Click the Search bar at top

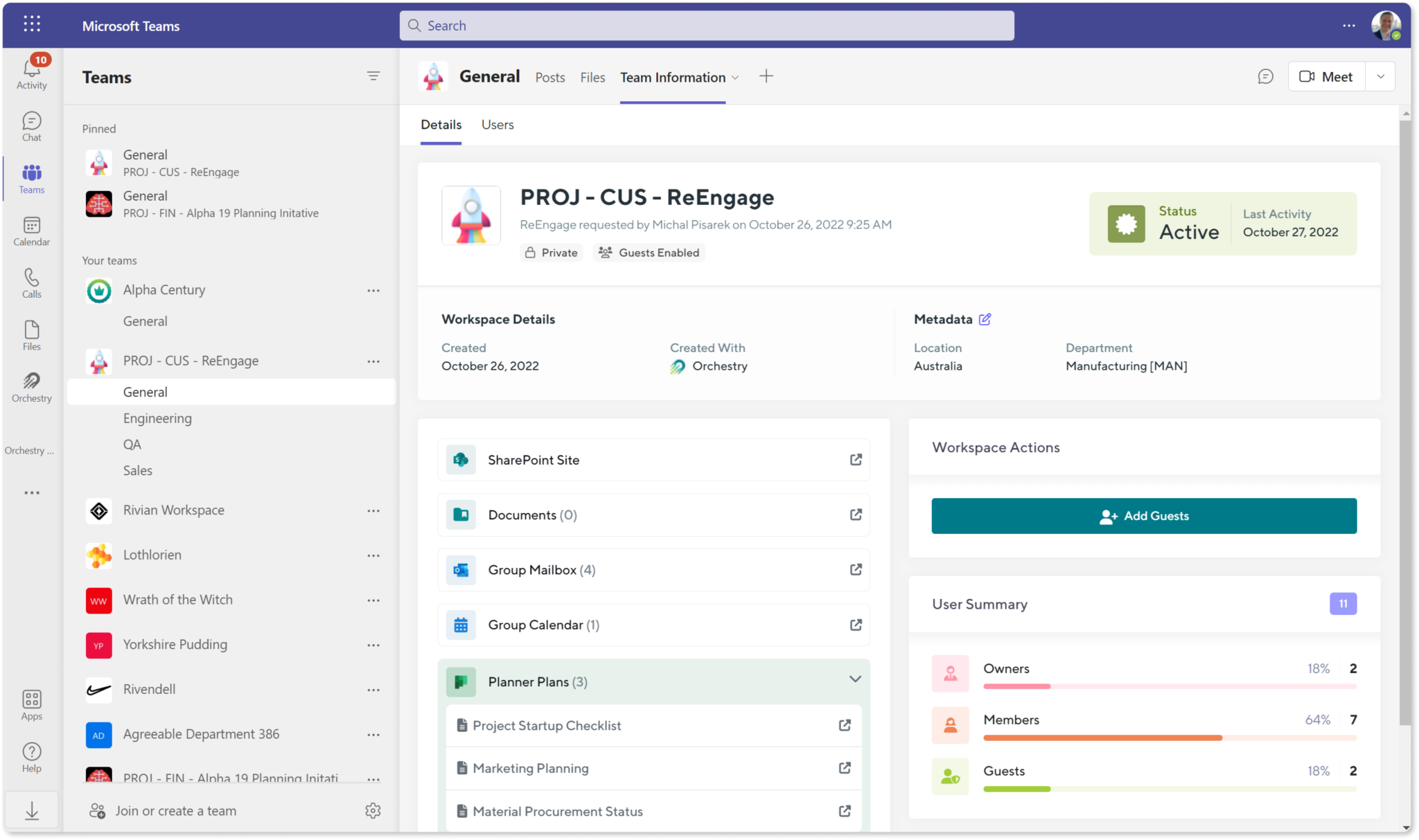706,25
